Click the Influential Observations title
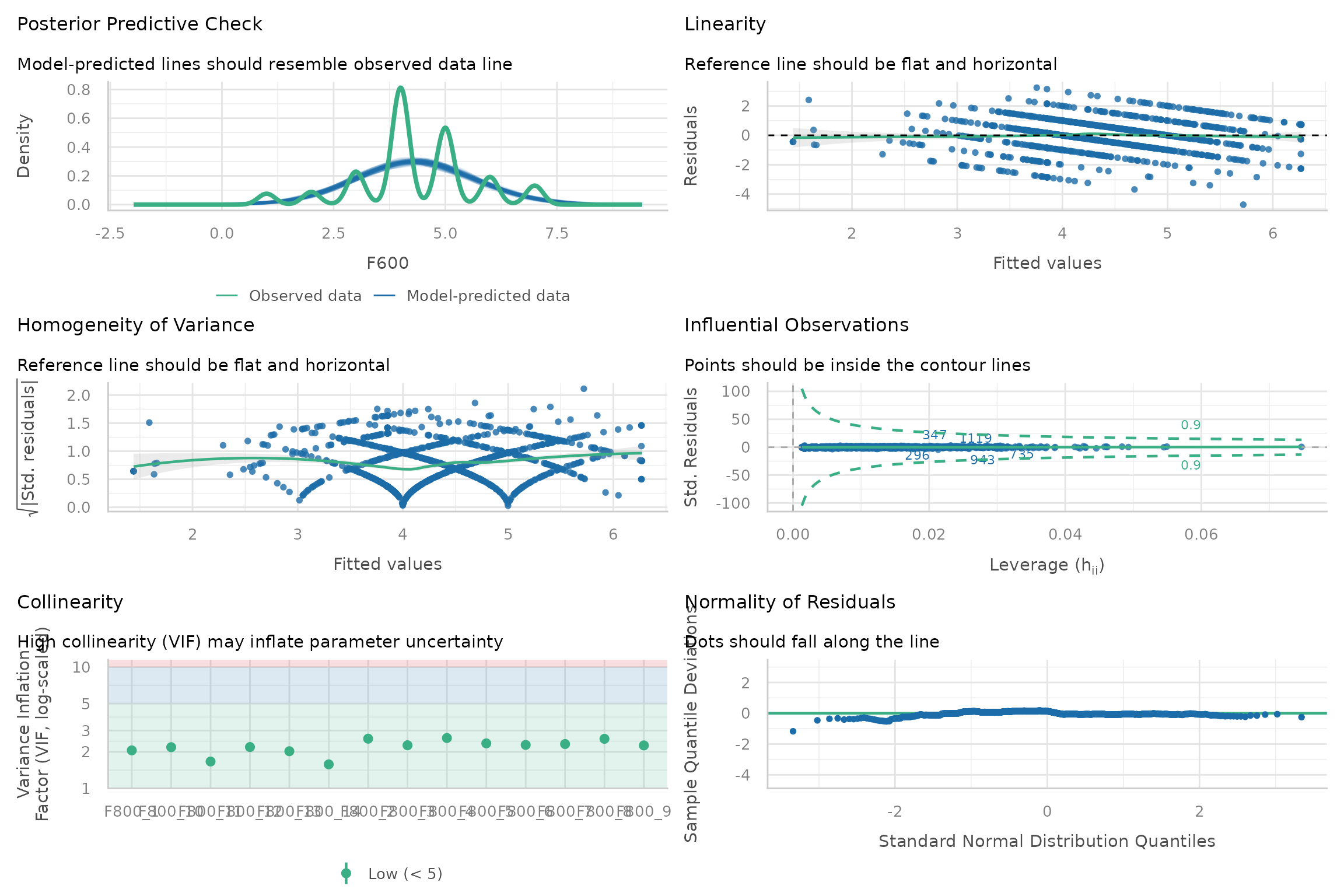This screenshot has height=896, width=1344. (796, 325)
